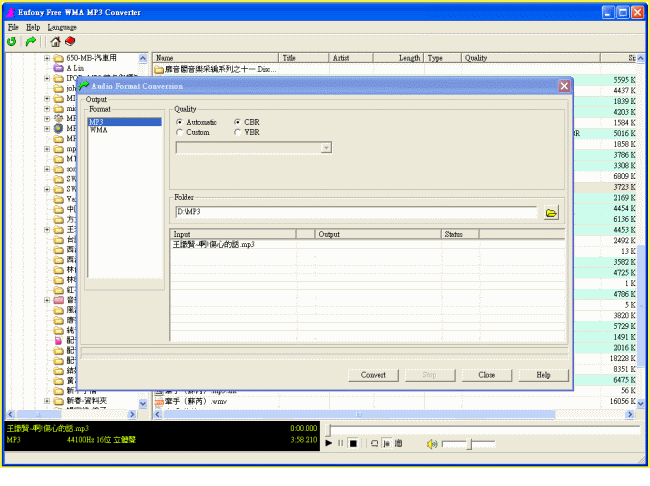Open the Language menu
Screen dimensions: 650x486
point(61,26)
